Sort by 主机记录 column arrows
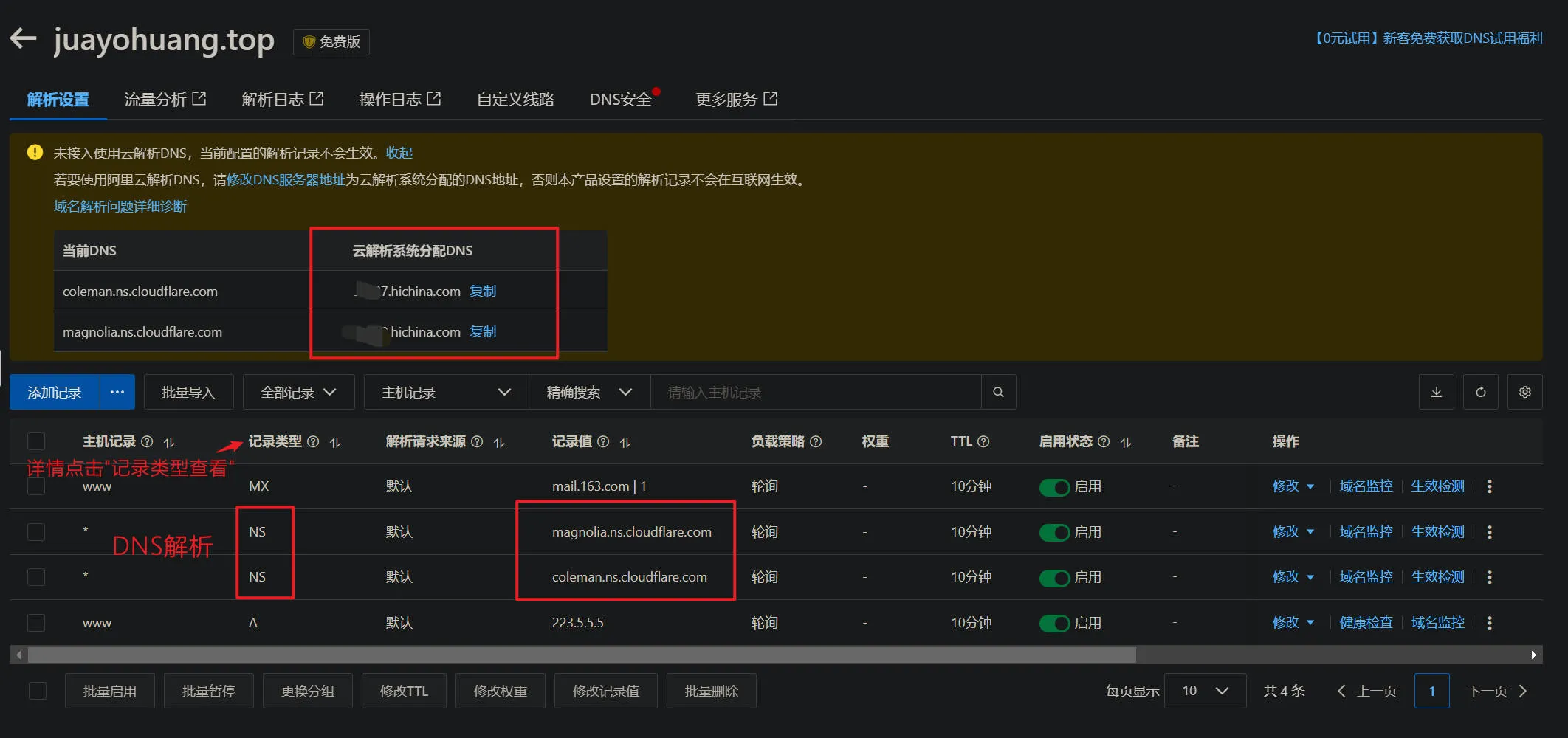Viewport: 1568px width, 738px height. pyautogui.click(x=169, y=442)
